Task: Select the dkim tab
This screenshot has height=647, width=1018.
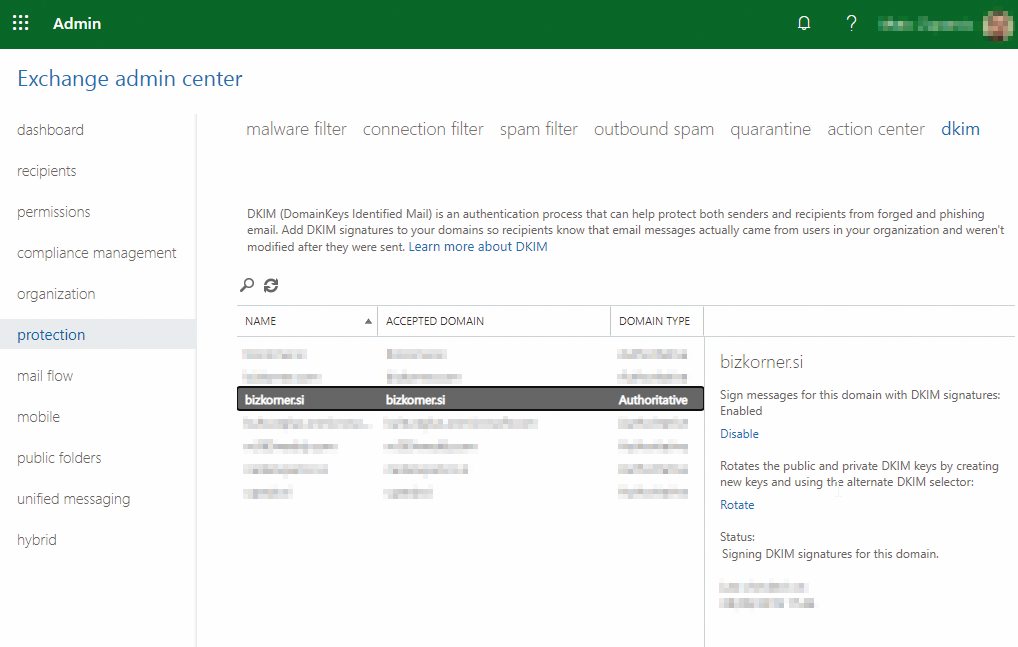Action: [x=960, y=129]
